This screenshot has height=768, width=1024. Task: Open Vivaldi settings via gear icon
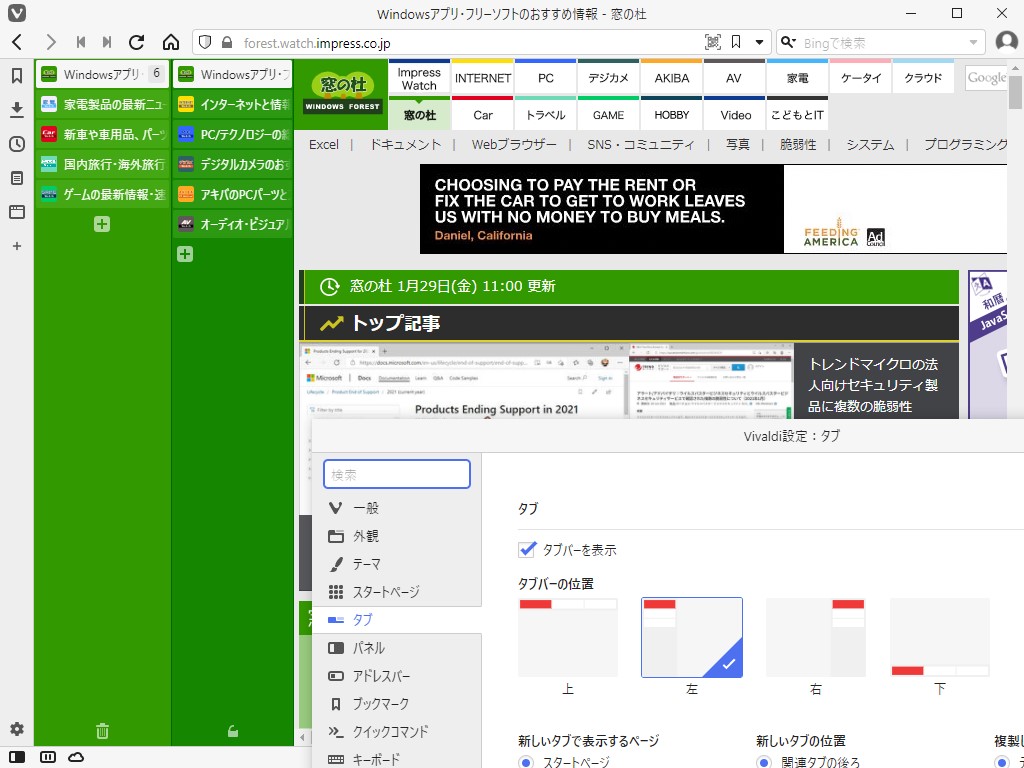click(16, 730)
